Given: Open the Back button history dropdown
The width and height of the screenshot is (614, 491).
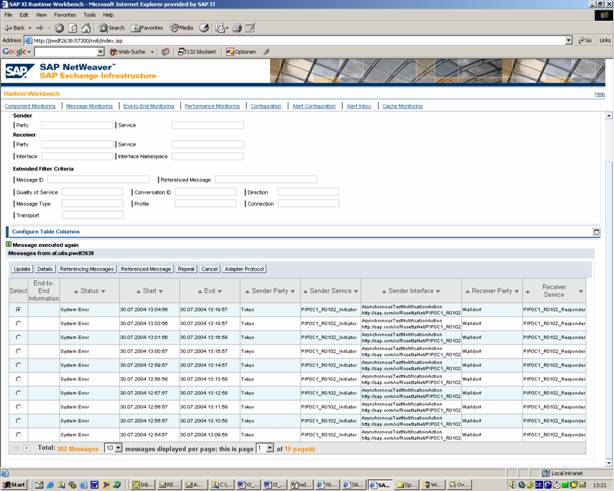Looking at the screenshot, I should click(30, 28).
